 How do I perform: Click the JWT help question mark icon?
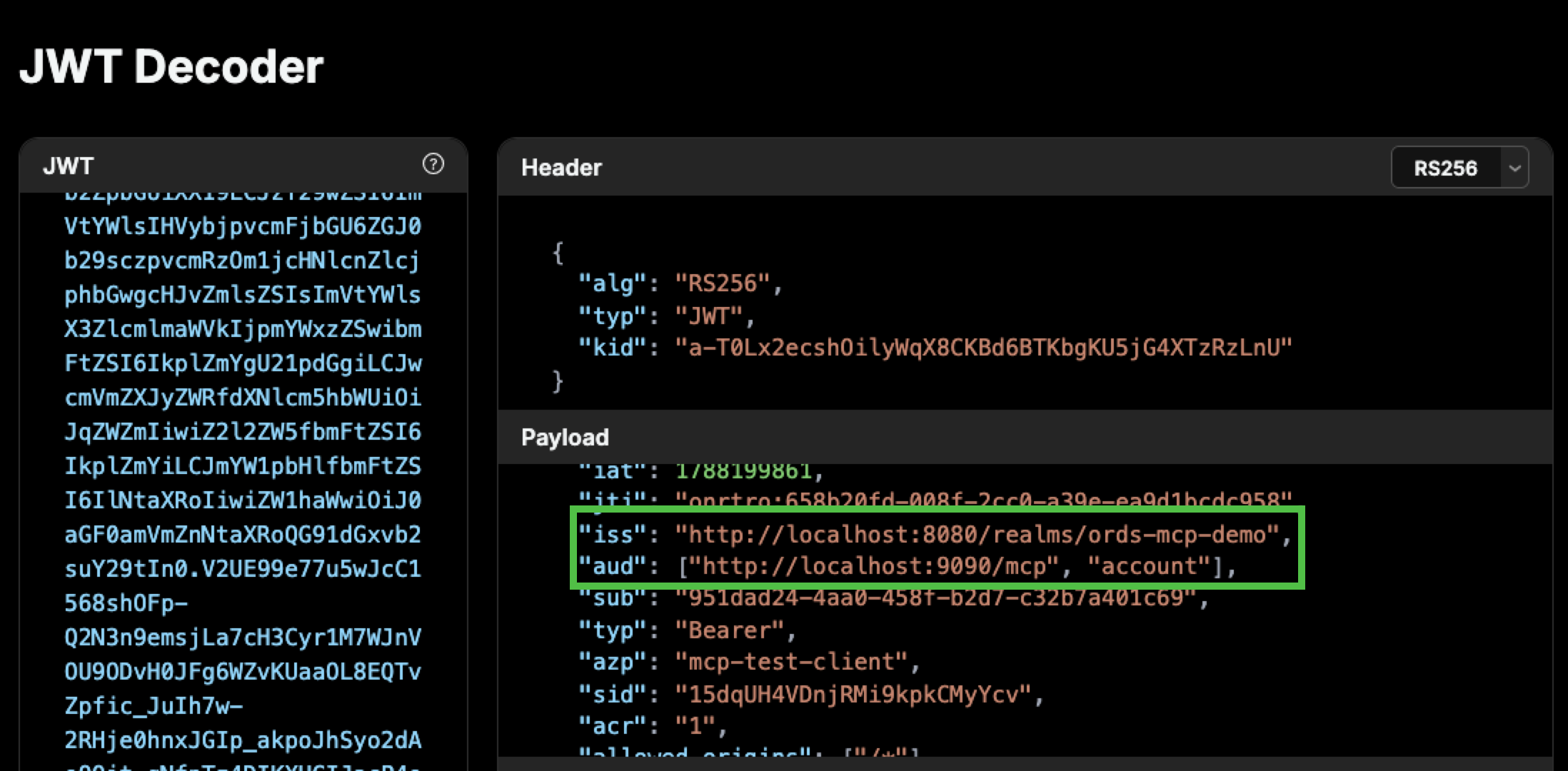(x=433, y=164)
